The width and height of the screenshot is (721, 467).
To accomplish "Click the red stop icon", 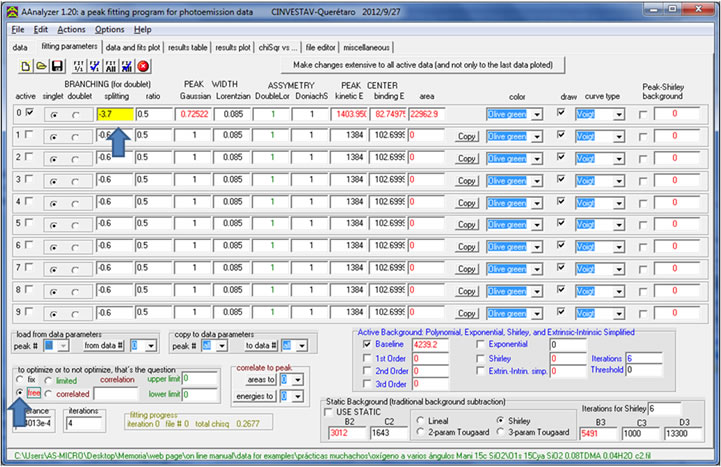I will click(x=143, y=65).
